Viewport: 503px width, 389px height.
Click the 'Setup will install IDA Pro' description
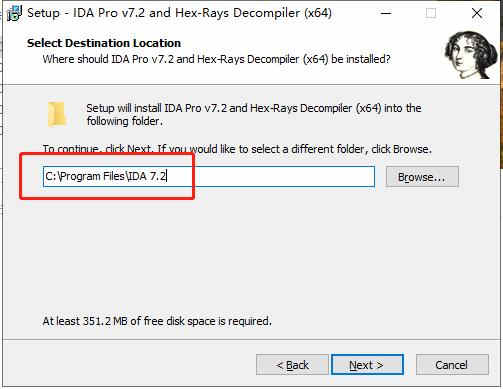pyautogui.click(x=254, y=114)
